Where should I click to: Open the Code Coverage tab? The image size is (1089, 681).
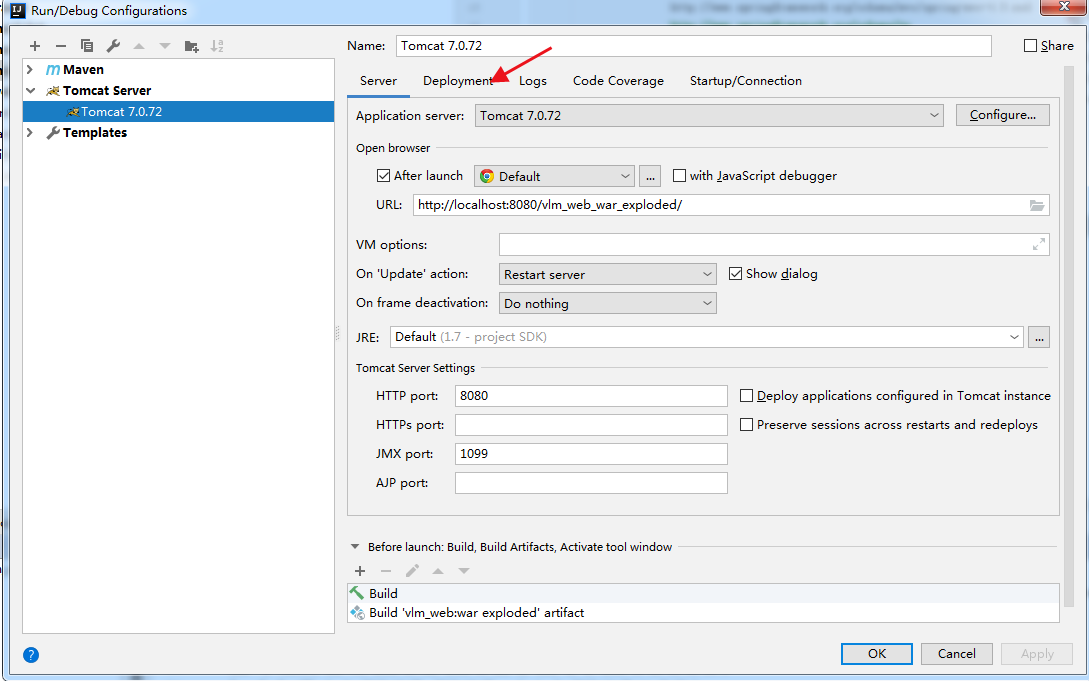(618, 81)
